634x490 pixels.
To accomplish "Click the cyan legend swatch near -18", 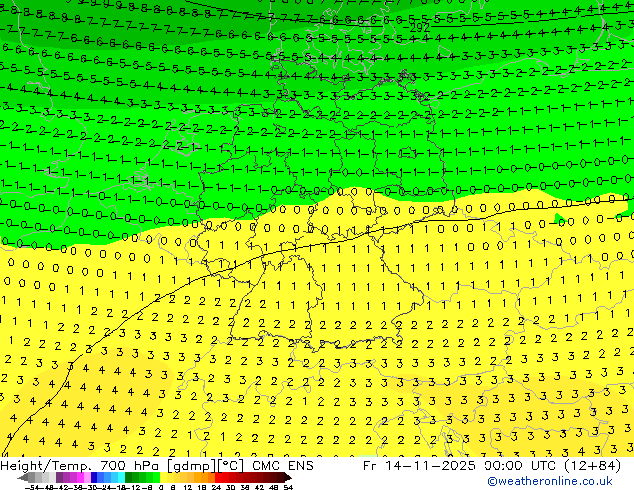I will pyautogui.click(x=121, y=477).
